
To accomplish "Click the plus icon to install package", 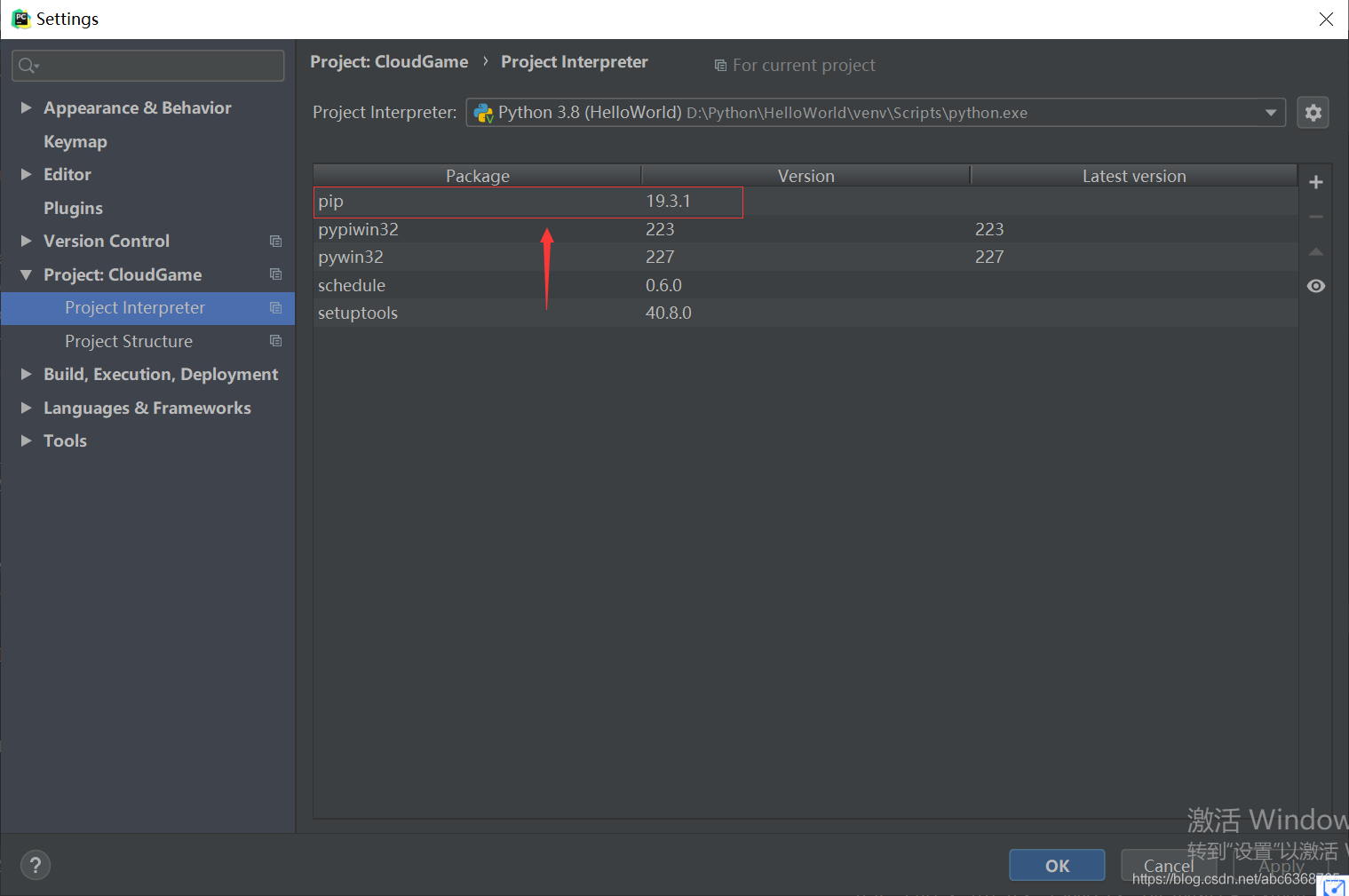I will click(x=1315, y=182).
